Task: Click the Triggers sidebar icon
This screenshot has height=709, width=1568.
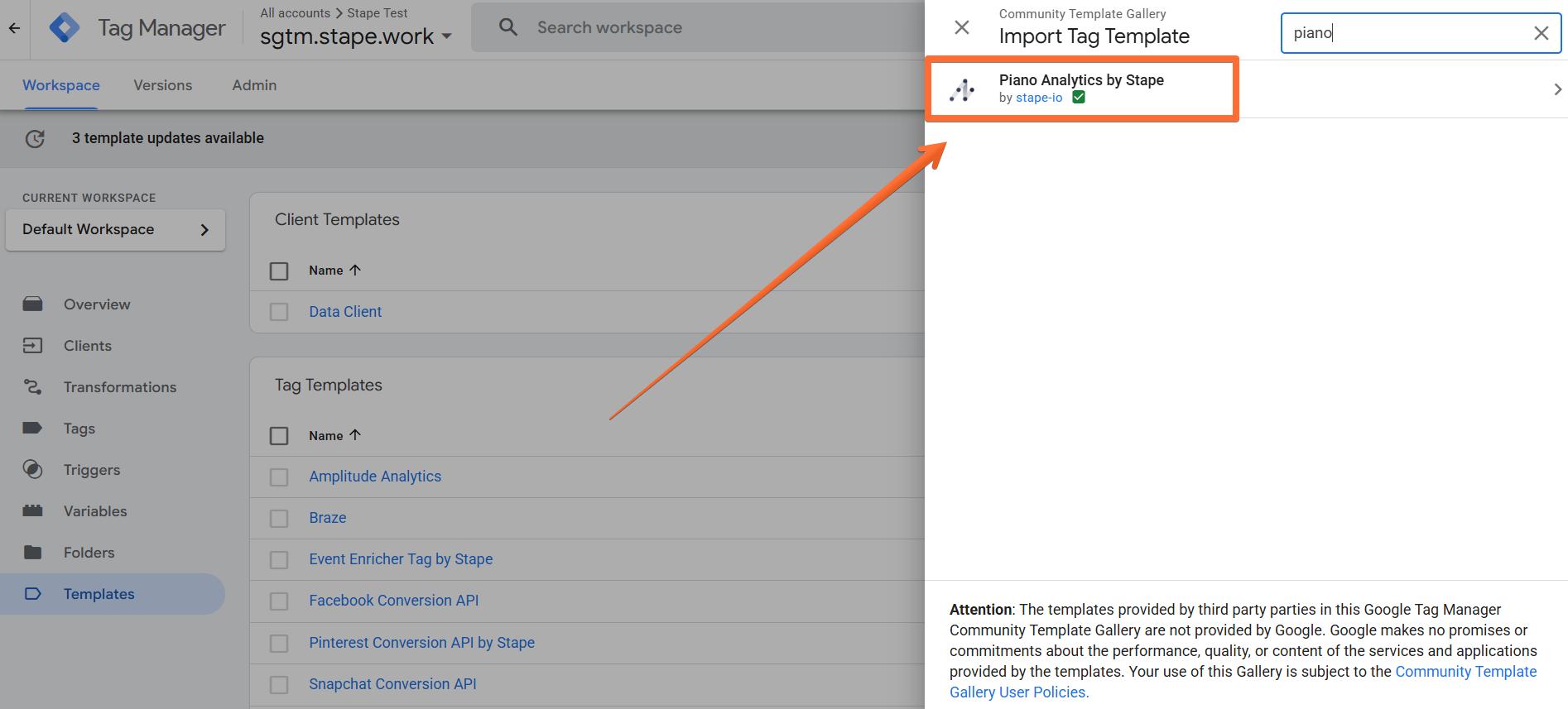Action: pyautogui.click(x=33, y=470)
